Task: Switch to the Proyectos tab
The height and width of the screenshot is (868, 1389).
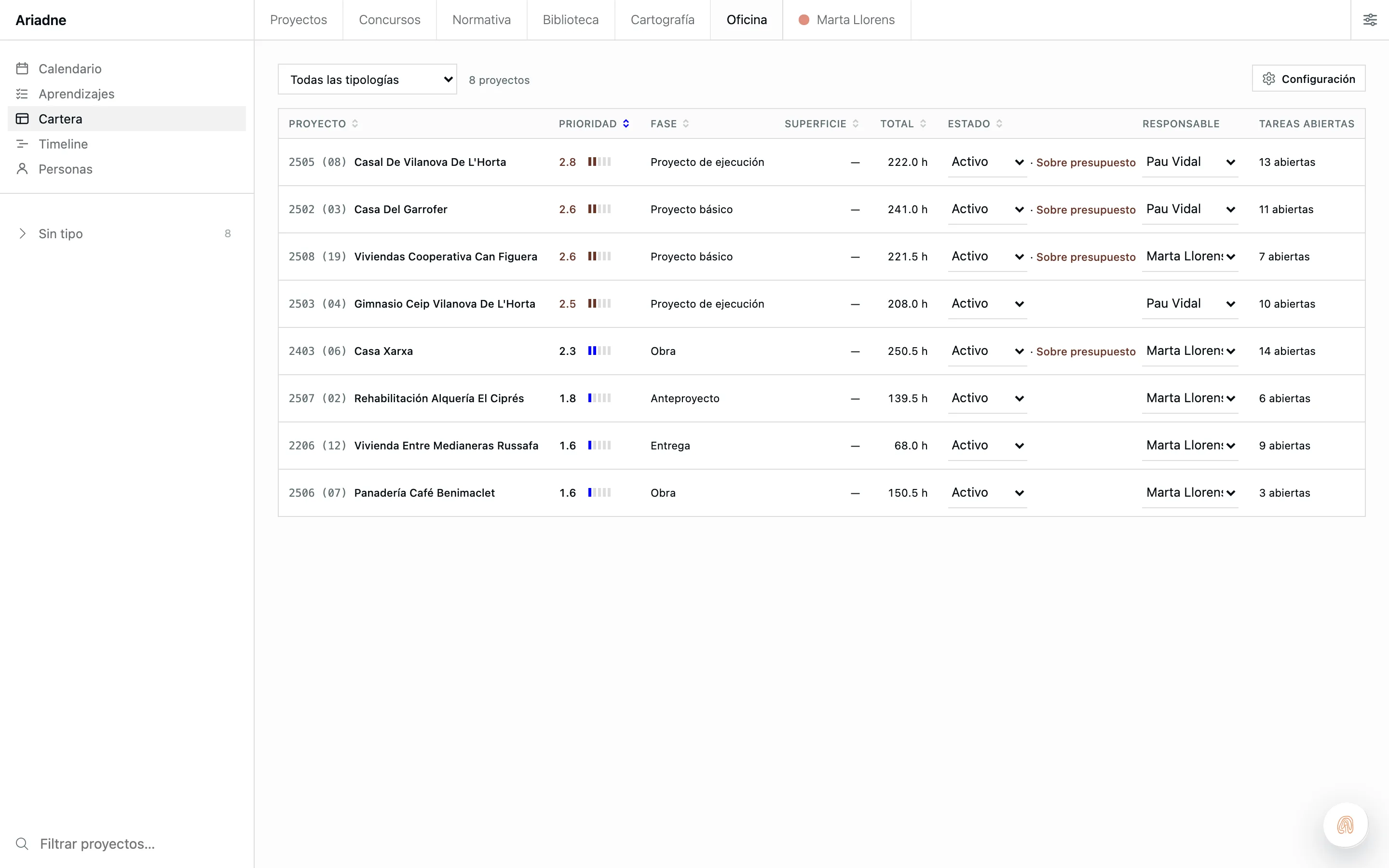Action: pyautogui.click(x=299, y=20)
